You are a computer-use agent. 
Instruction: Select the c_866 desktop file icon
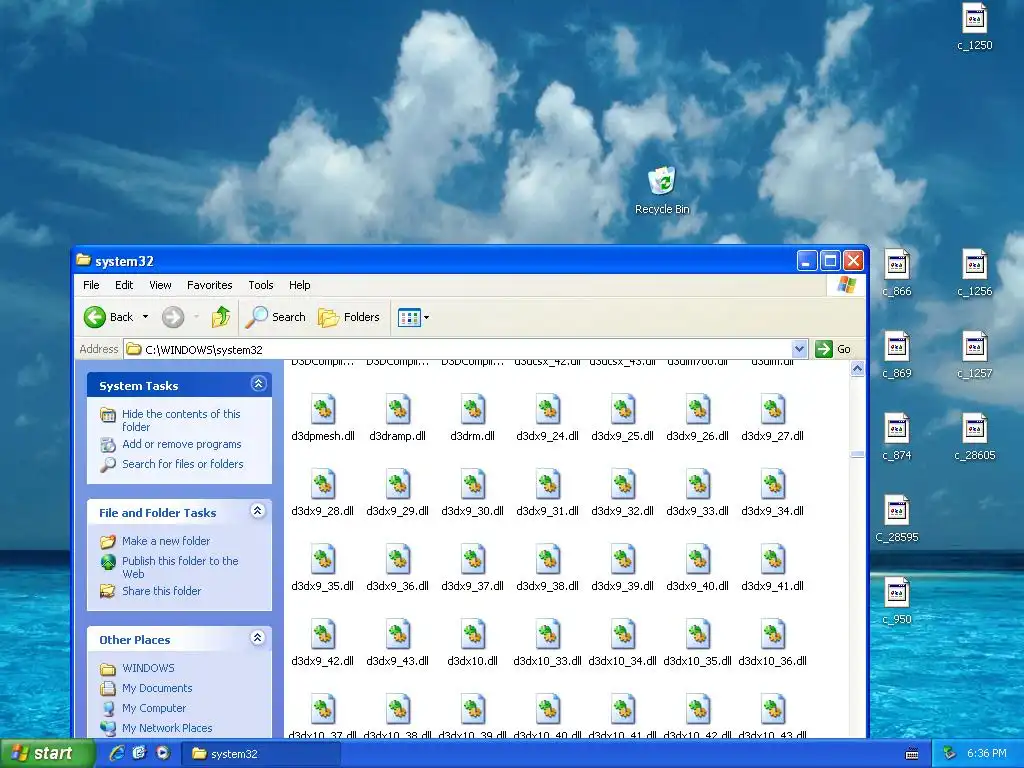pyautogui.click(x=897, y=264)
